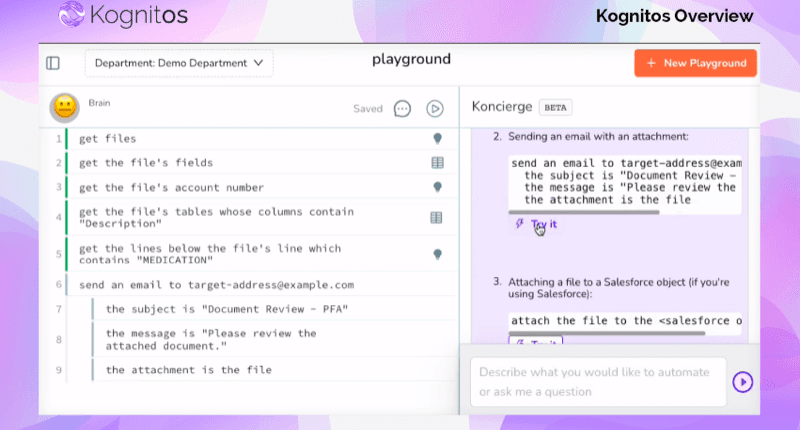The width and height of the screenshot is (800, 430).
Task: Click the horizontal scrollbar under the email code block
Action: coord(584,212)
